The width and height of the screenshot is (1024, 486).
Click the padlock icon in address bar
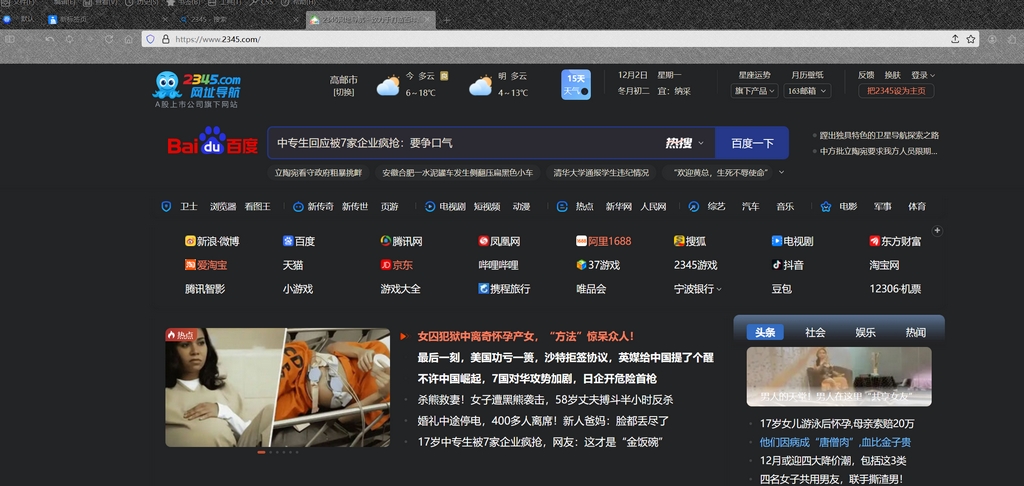coord(165,39)
